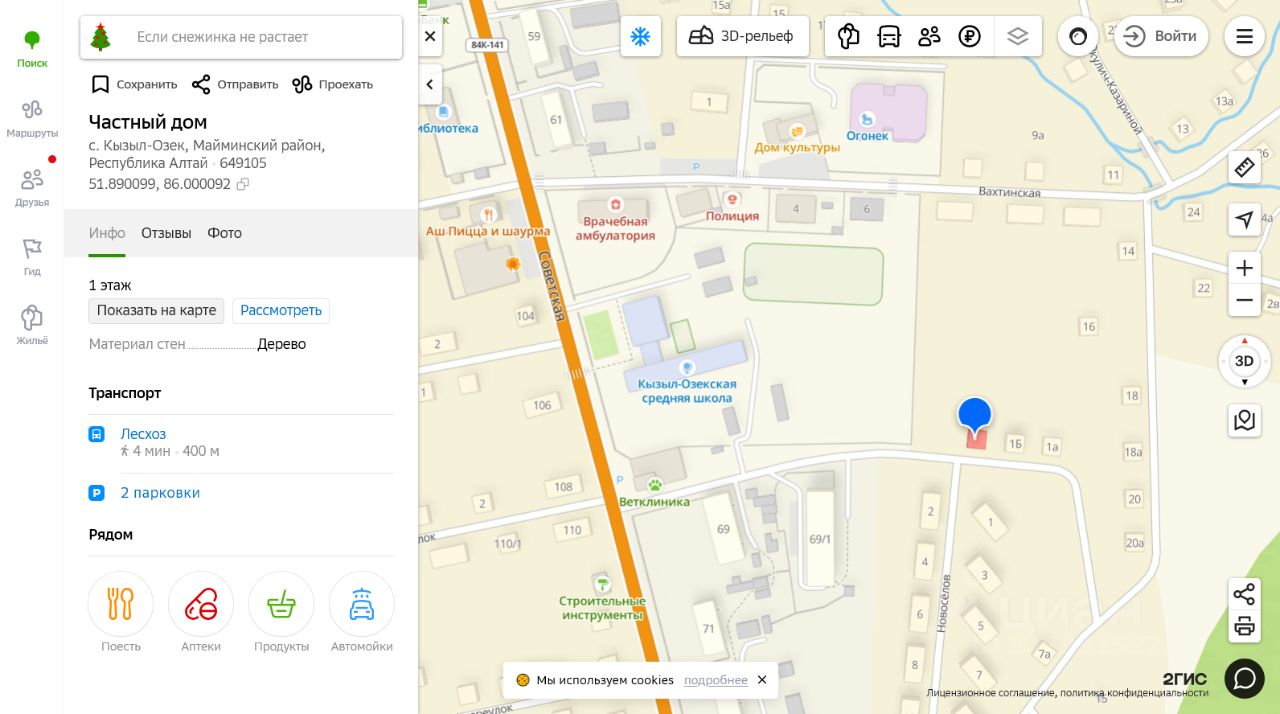Copy coordinates using the copy icon
The height and width of the screenshot is (714, 1280).
click(243, 184)
